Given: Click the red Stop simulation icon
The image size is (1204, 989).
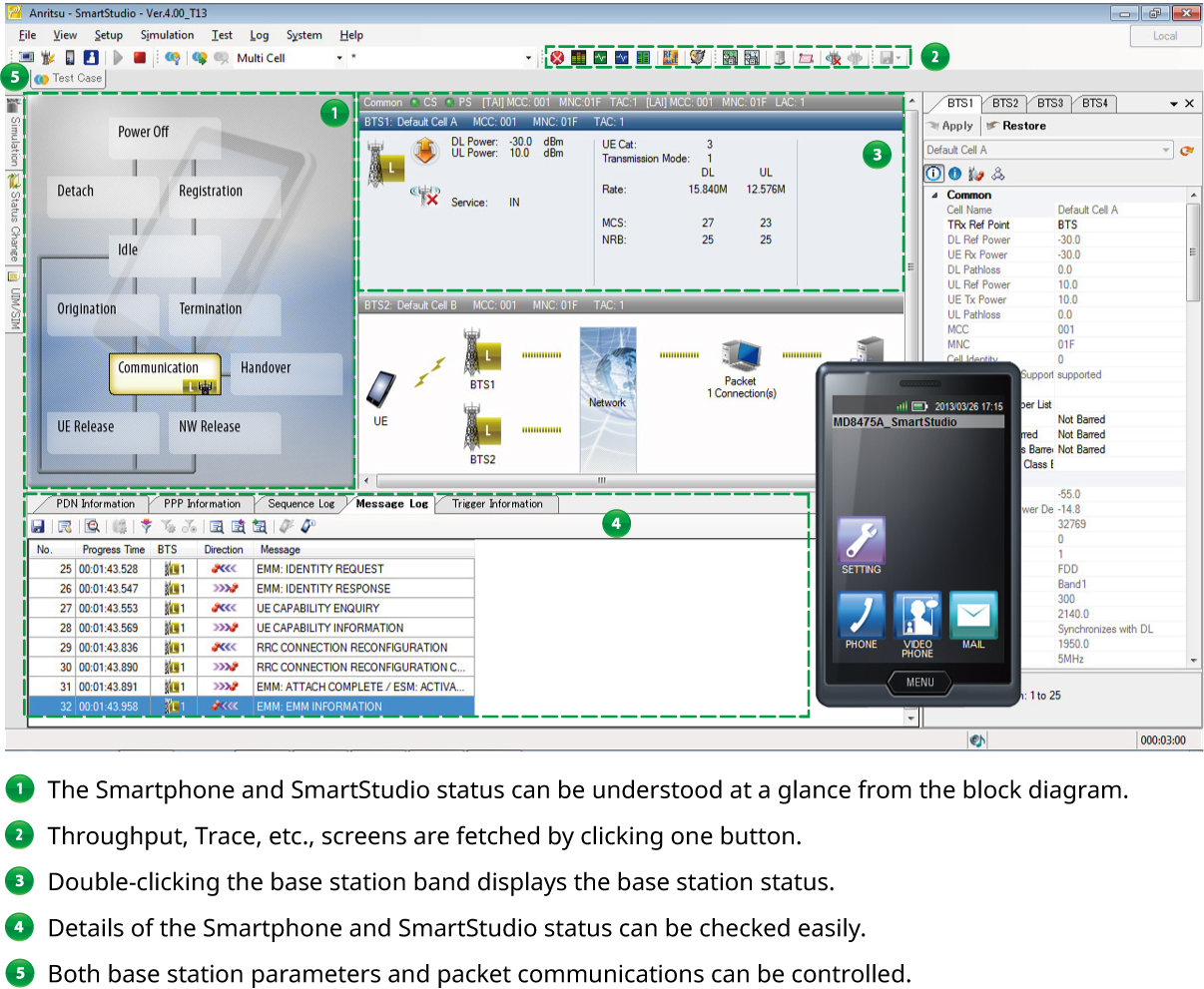Looking at the screenshot, I should click(140, 58).
